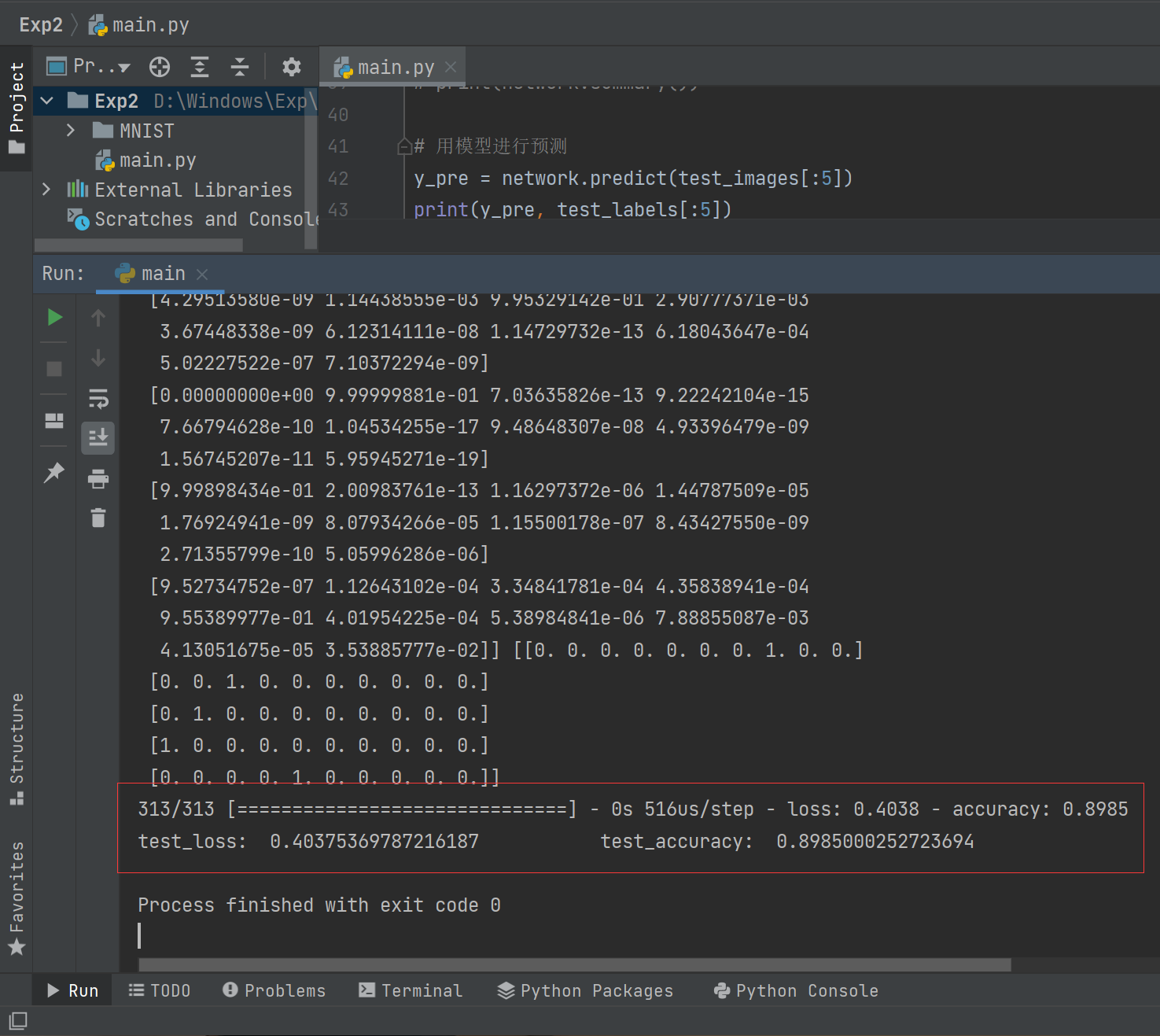Screen dimensions: 1160x1036
Task: Open the Terminal tool window
Action: [411, 990]
